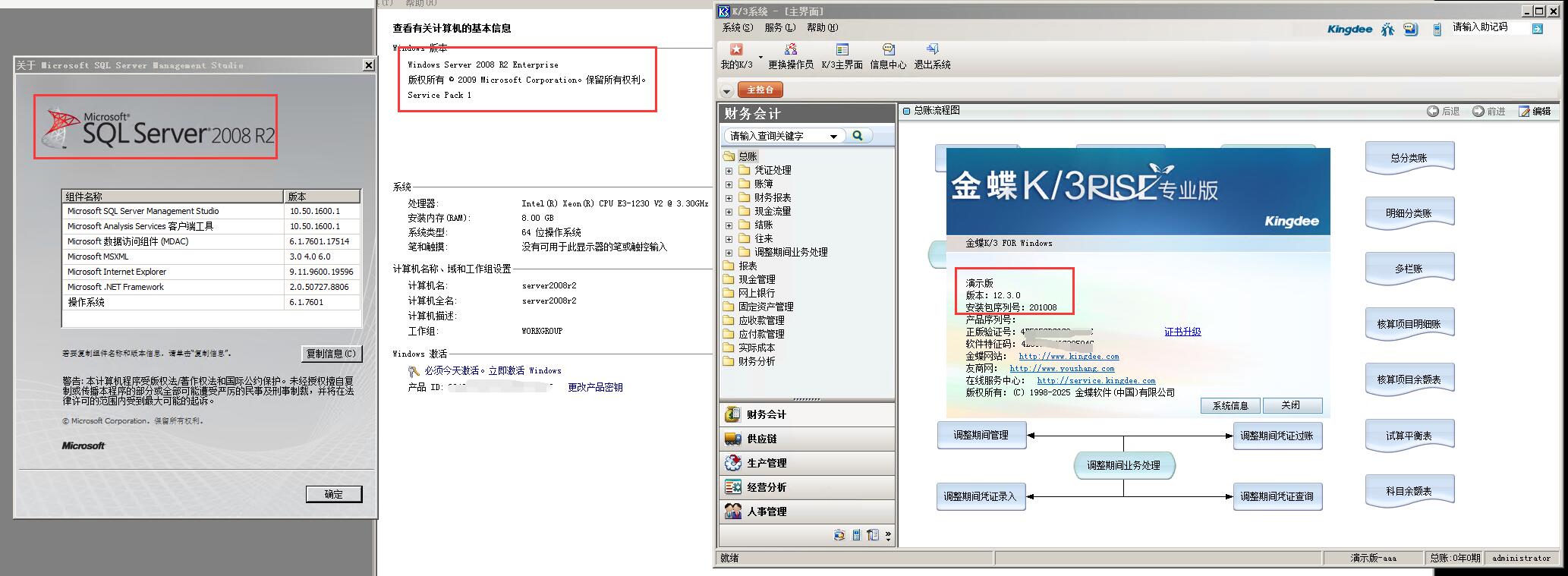The width and height of the screenshot is (1568, 576).
Task: Expand the 调整期间业务处理 tree node
Action: tap(729, 253)
